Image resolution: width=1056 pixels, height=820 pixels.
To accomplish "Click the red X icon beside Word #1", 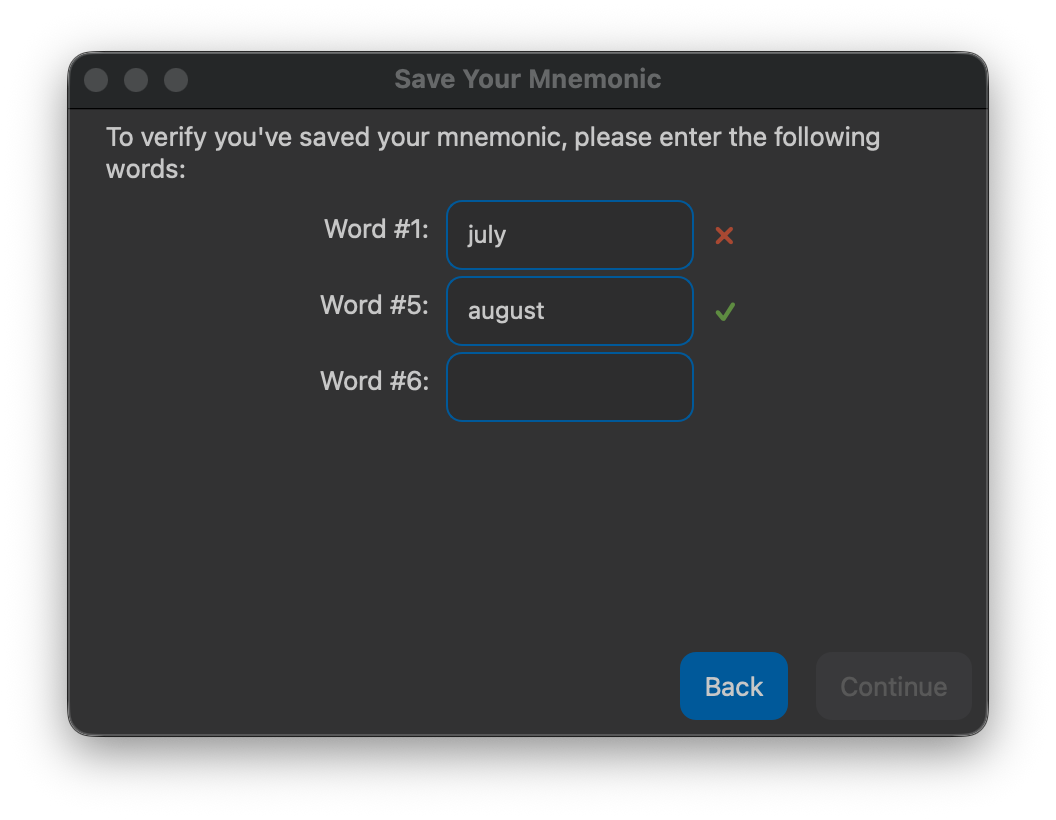I will 724,236.
